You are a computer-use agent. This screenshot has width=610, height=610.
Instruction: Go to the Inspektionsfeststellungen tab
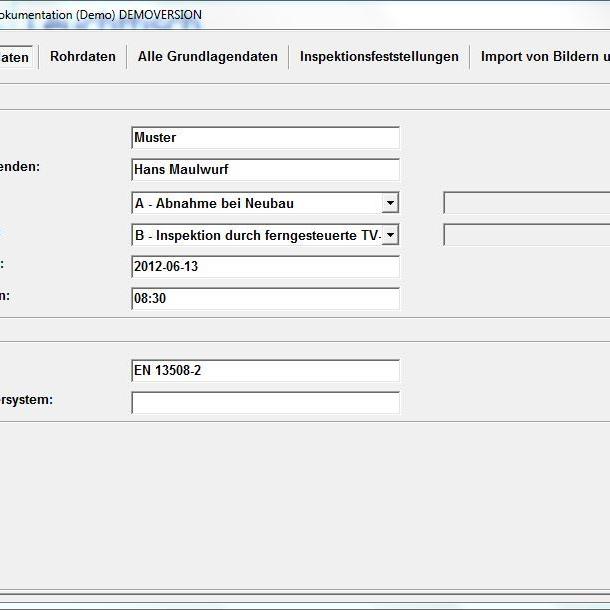379,57
